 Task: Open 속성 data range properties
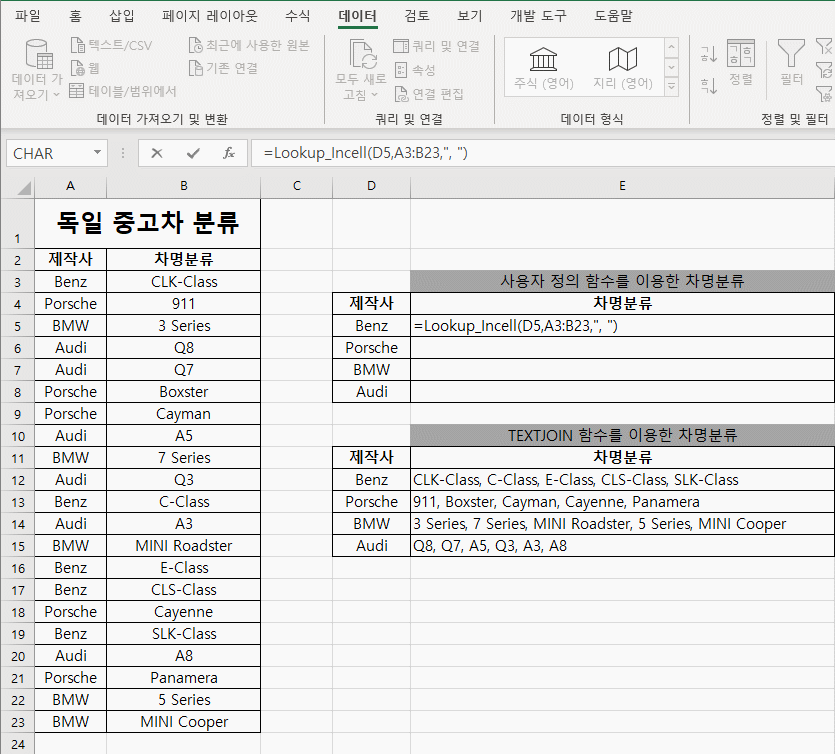[x=415, y=70]
